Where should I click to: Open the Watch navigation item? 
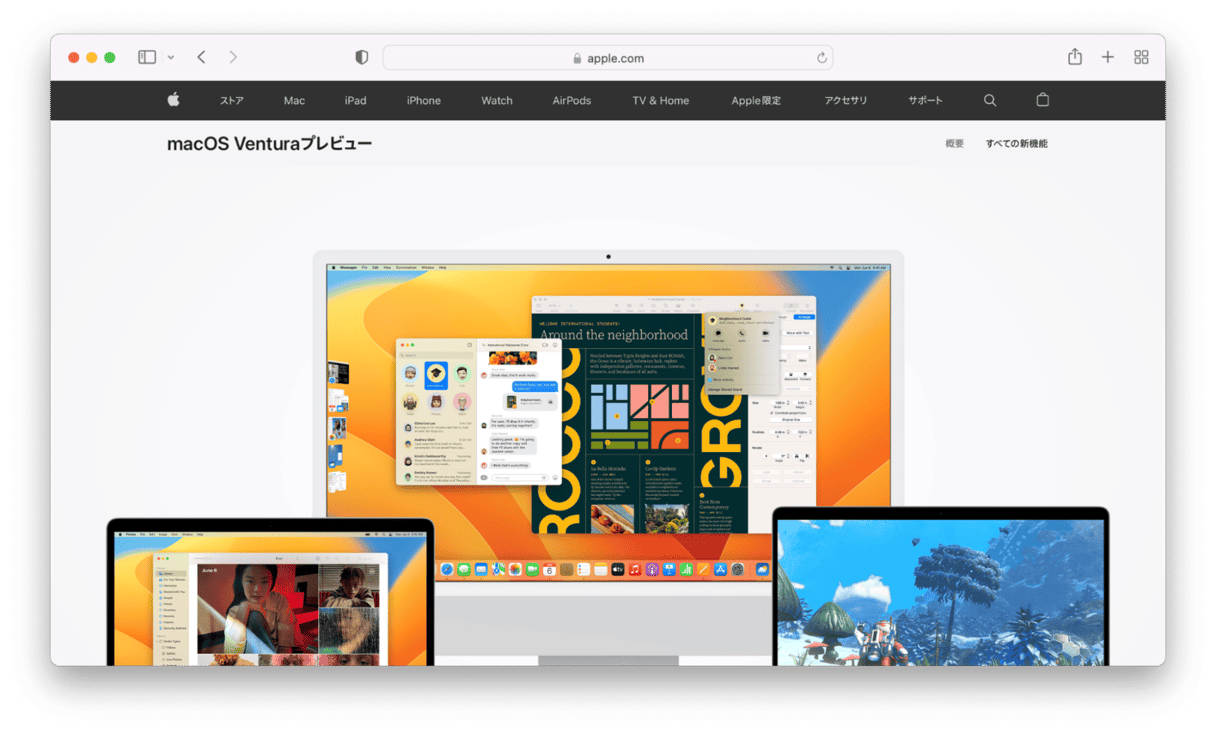pyautogui.click(x=497, y=101)
